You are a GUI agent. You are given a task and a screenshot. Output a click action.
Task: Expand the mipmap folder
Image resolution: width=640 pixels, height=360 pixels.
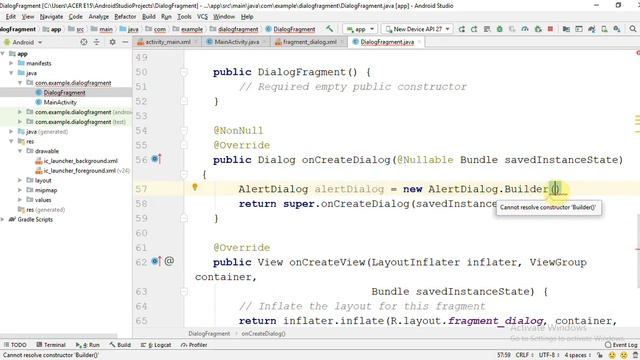pyautogui.click(x=20, y=190)
